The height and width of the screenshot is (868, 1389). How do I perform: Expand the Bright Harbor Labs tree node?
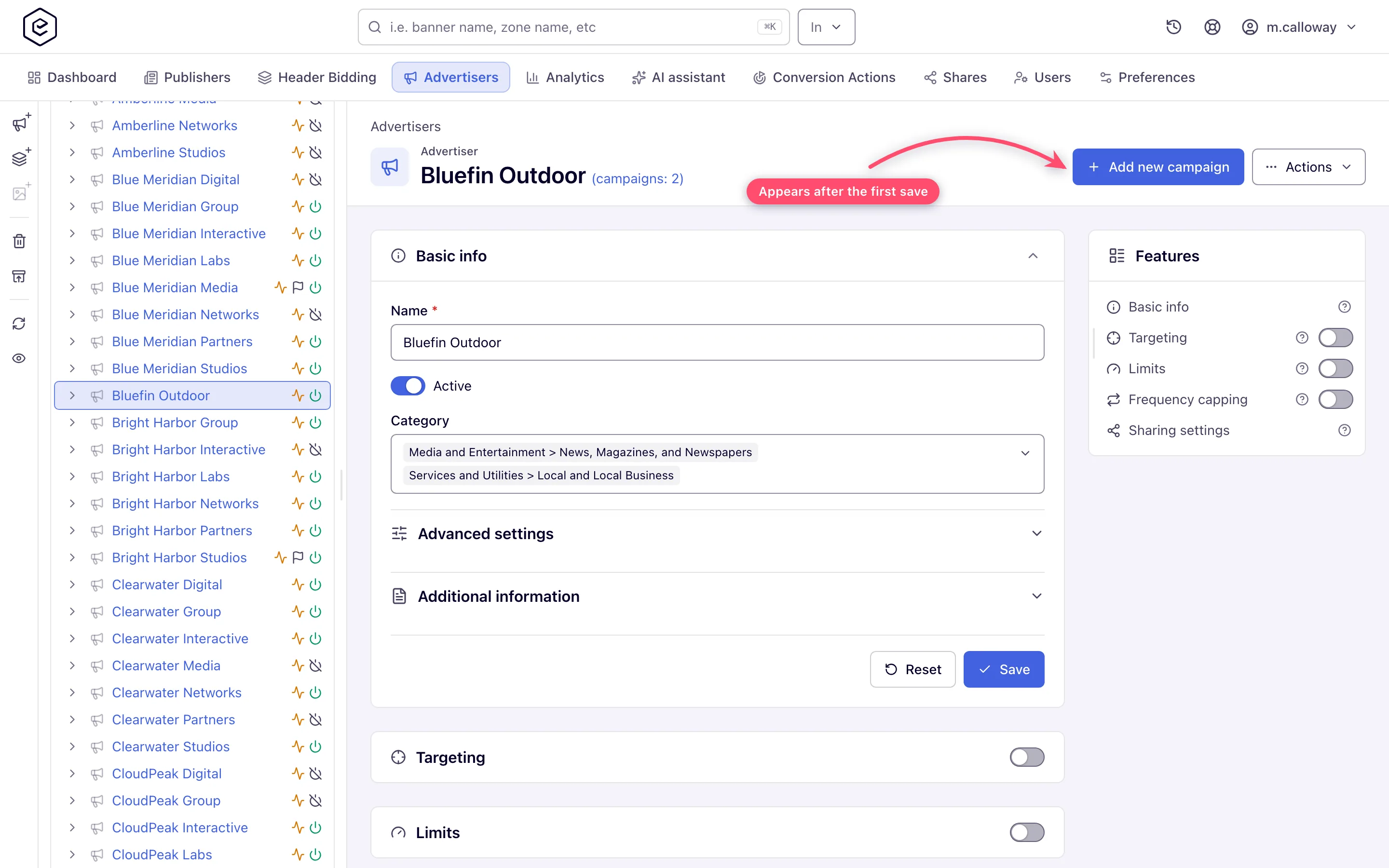(x=72, y=476)
